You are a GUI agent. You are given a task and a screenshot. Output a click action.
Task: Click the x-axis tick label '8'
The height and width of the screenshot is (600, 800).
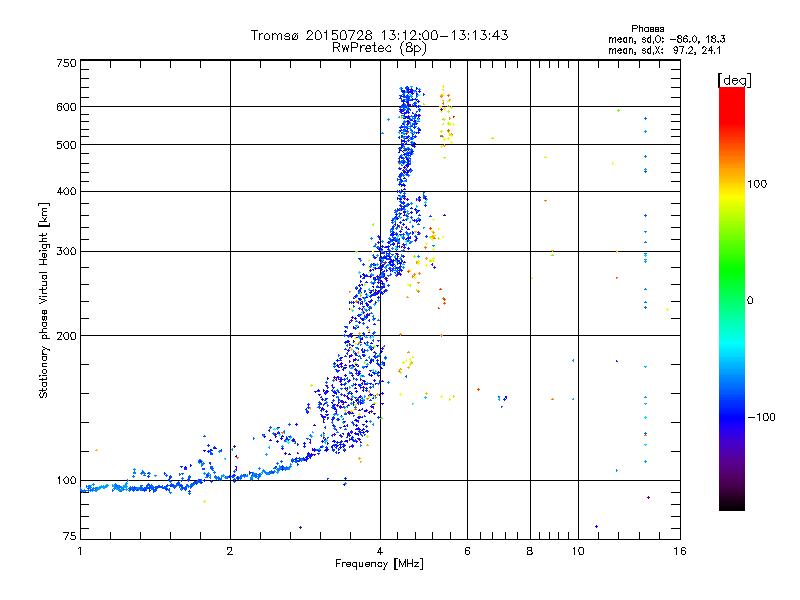coord(530,551)
